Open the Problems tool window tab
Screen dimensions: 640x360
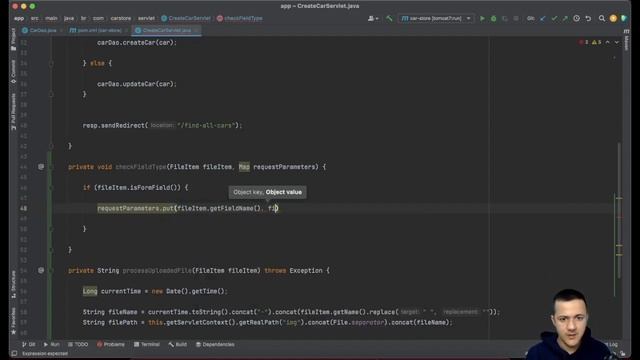(x=111, y=344)
